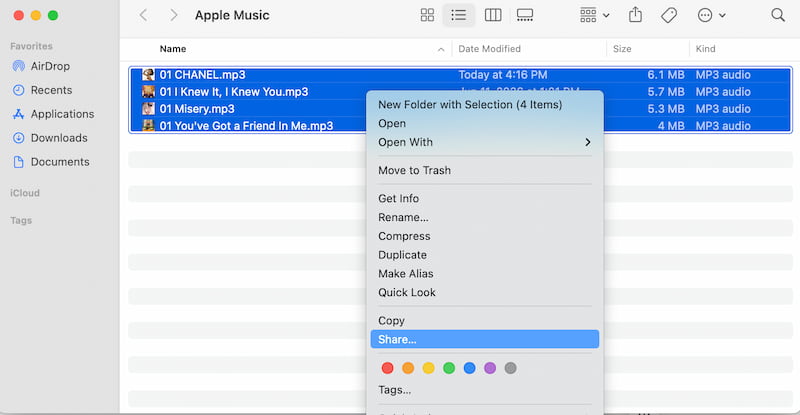The width and height of the screenshot is (800, 415).
Task: Click the Search magnifier icon
Action: 778,15
